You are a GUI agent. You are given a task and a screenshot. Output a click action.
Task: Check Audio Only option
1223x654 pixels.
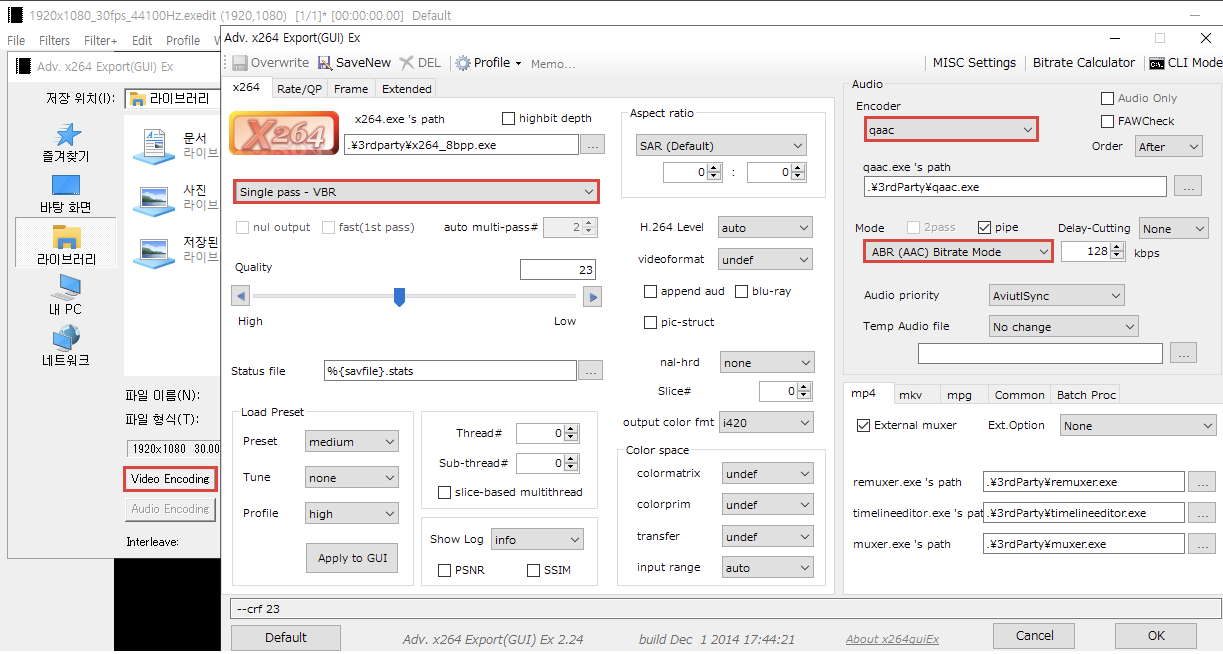pyautogui.click(x=1107, y=98)
